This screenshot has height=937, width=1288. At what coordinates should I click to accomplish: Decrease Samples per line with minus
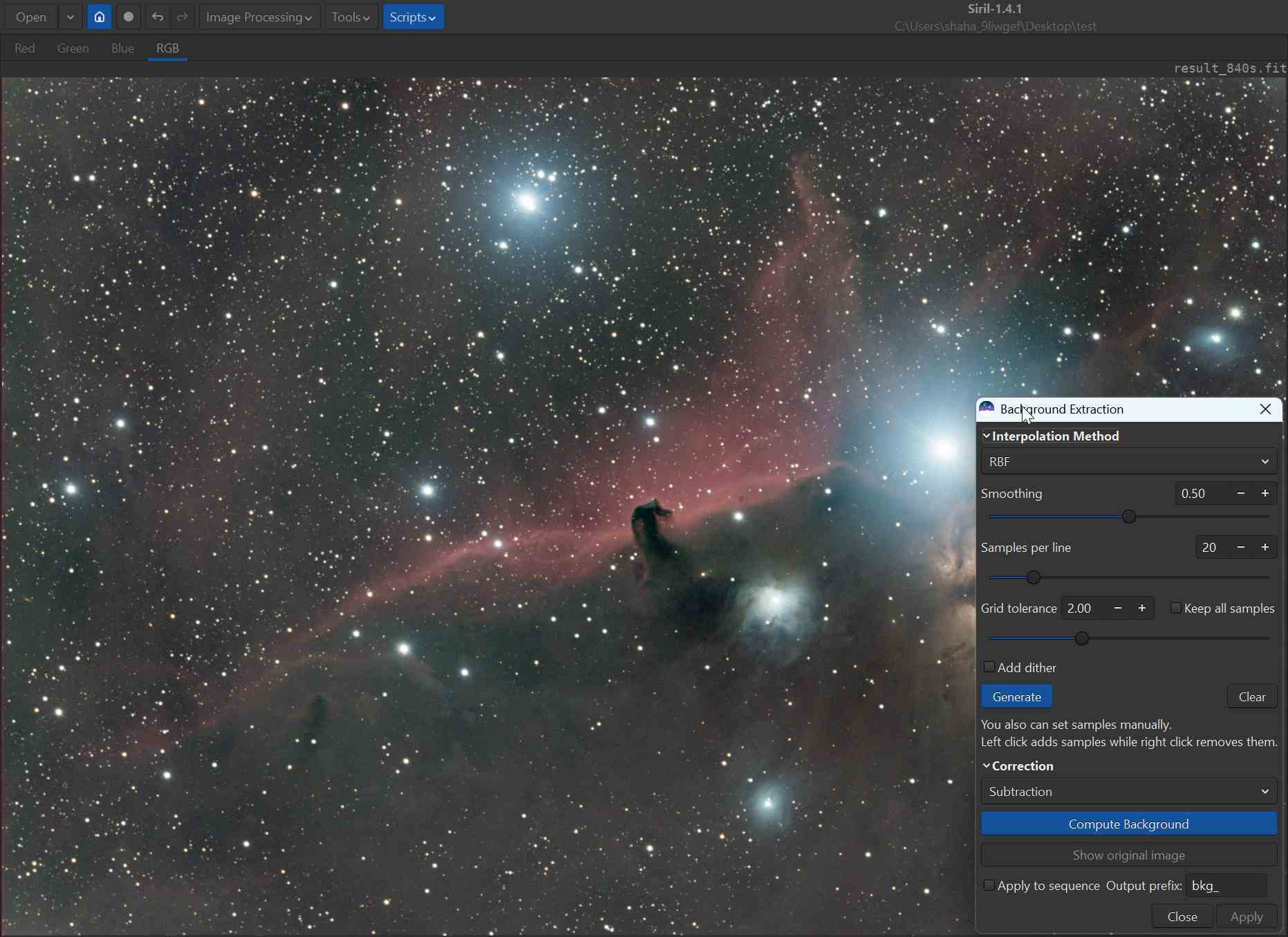(1240, 547)
